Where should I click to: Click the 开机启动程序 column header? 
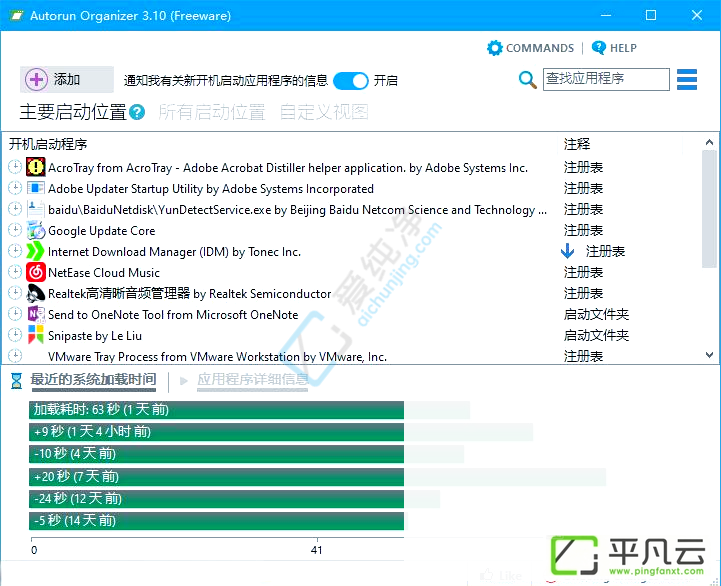[x=48, y=144]
